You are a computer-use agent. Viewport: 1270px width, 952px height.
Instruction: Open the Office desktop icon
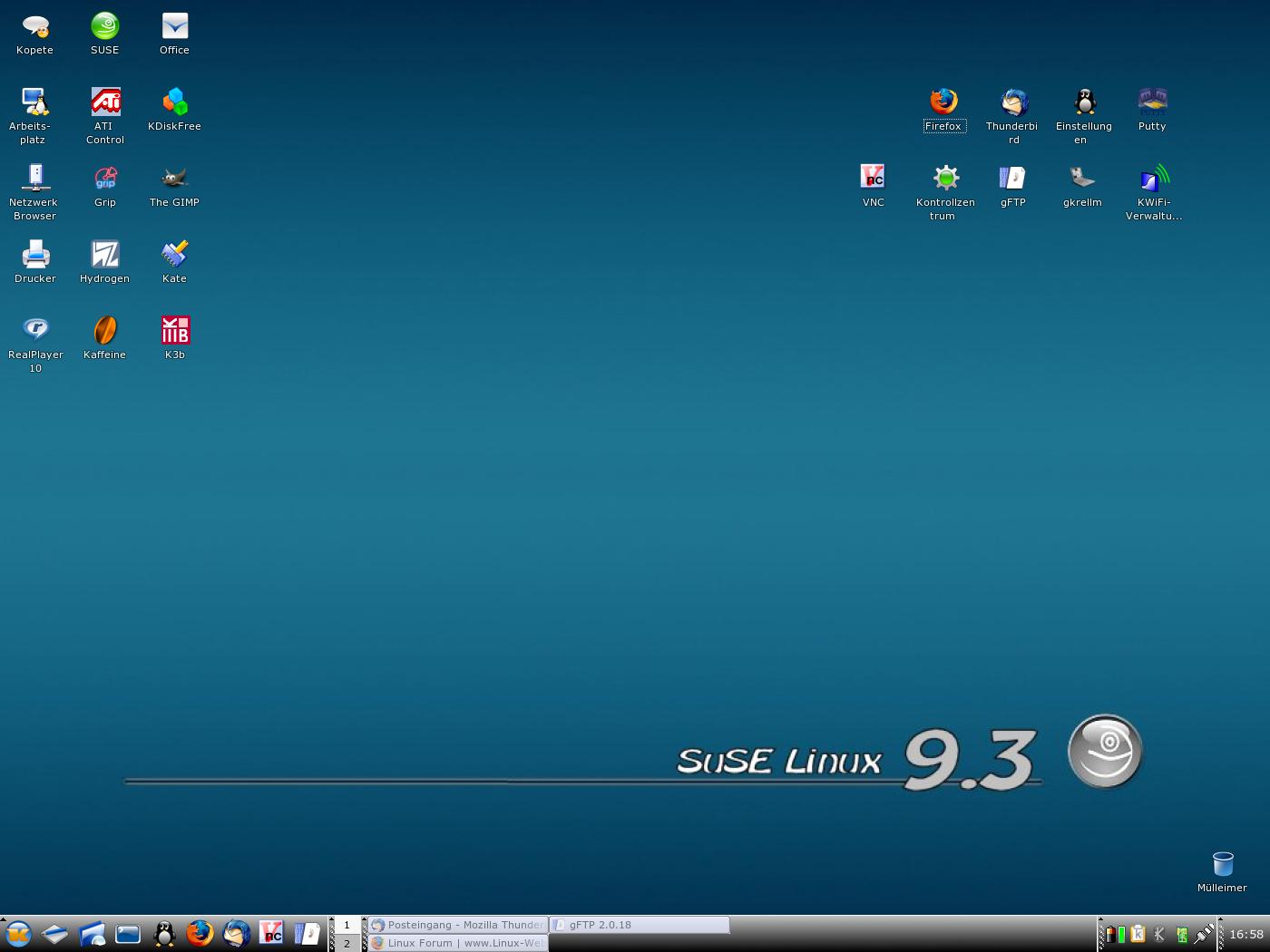coord(174,34)
